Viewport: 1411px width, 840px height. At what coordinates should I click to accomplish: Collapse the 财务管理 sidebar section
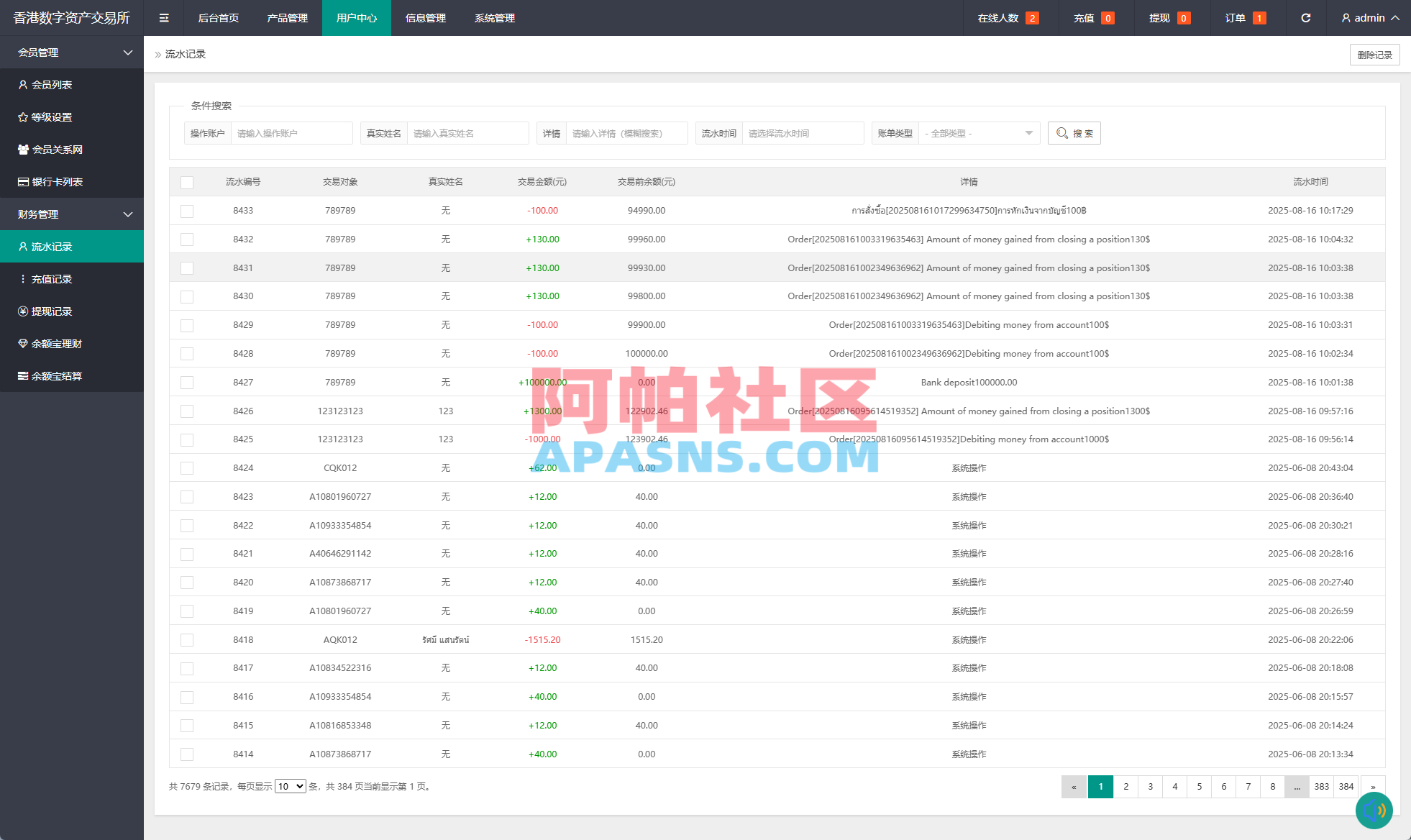click(72, 214)
